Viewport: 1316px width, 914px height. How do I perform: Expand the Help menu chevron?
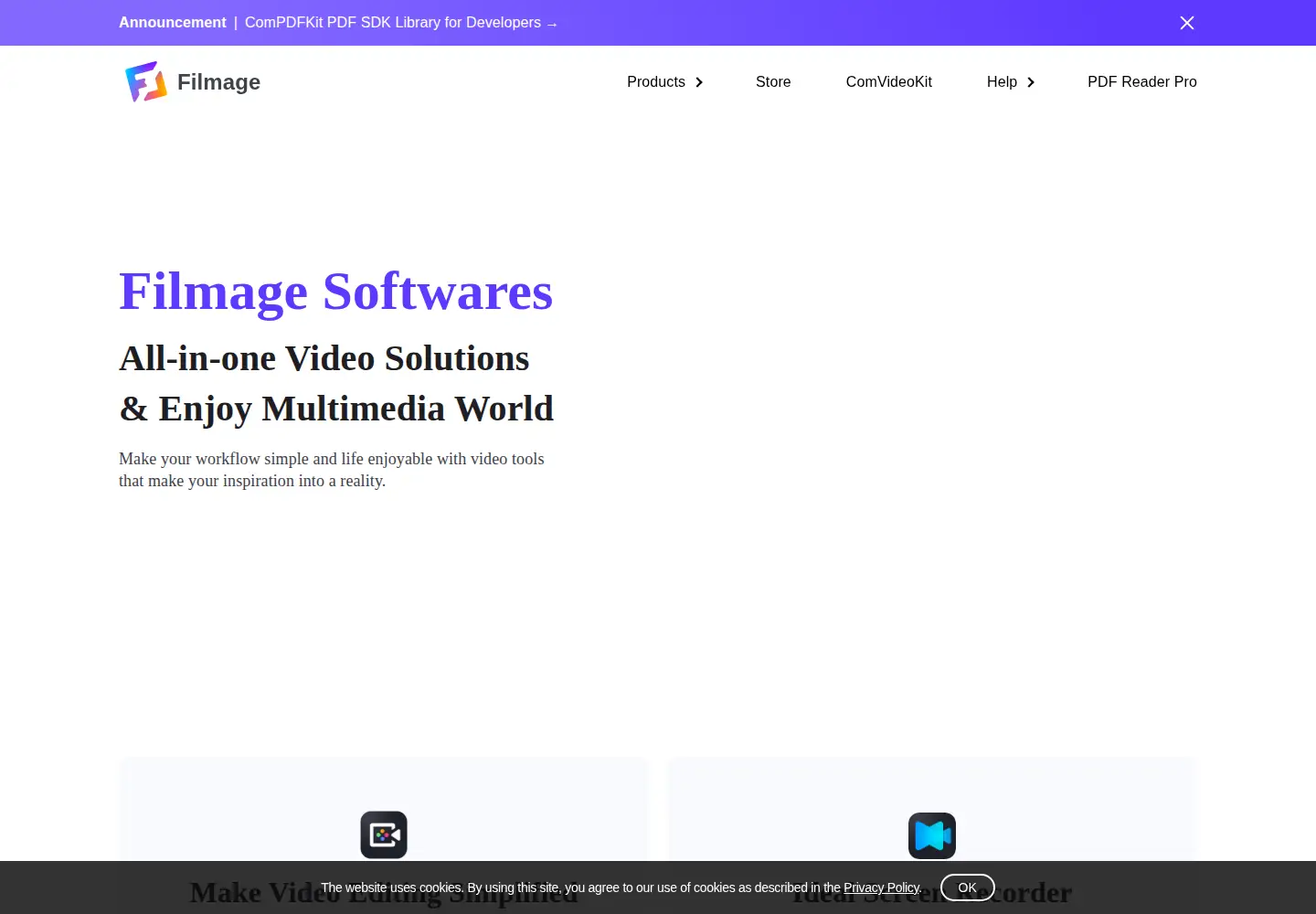(1031, 82)
